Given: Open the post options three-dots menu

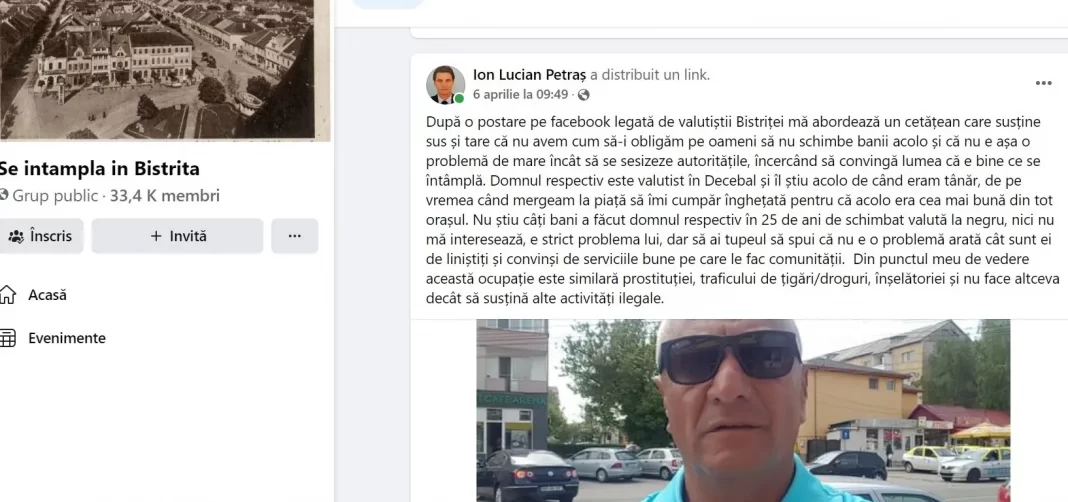Looking at the screenshot, I should pyautogui.click(x=1043, y=83).
